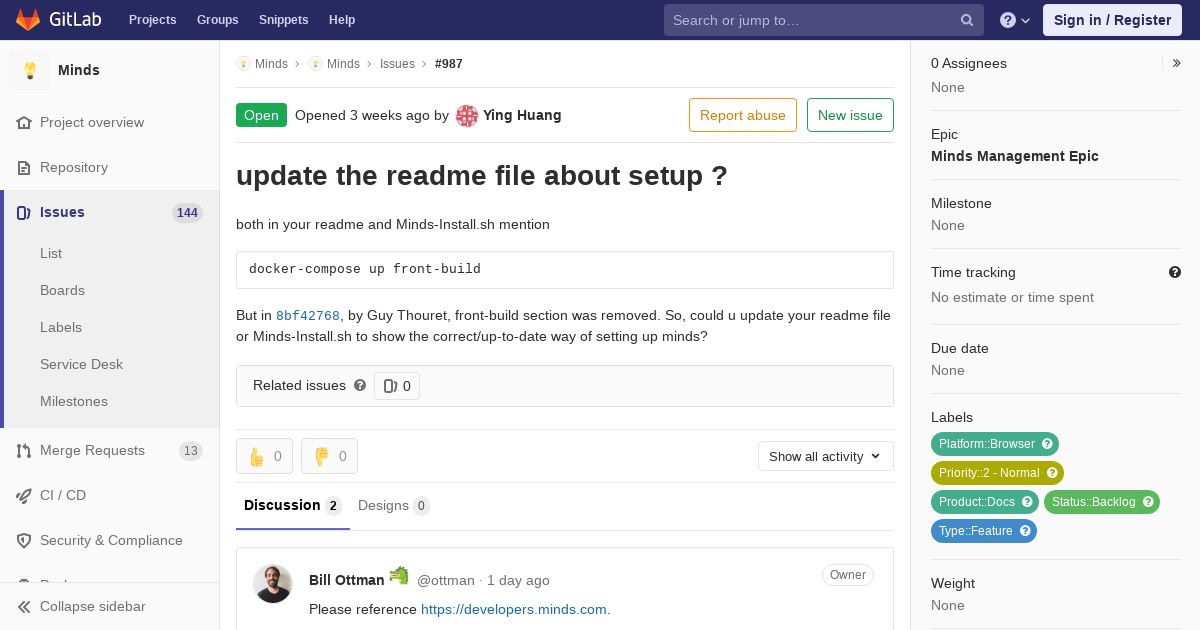Open commit link 8bf42768
Screen dimensions: 1200x630
(308, 316)
